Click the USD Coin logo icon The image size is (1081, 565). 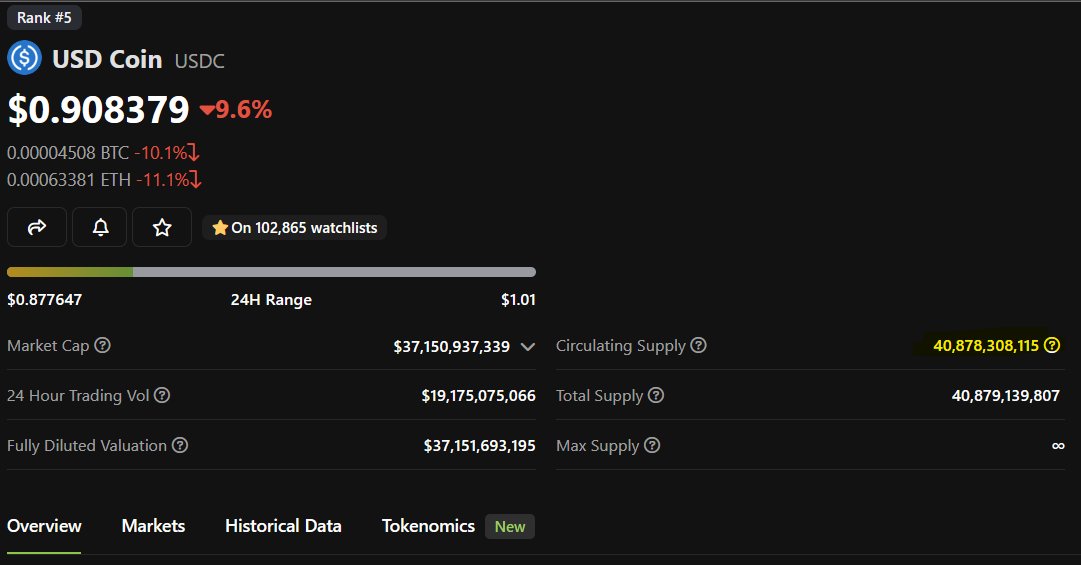[24, 58]
